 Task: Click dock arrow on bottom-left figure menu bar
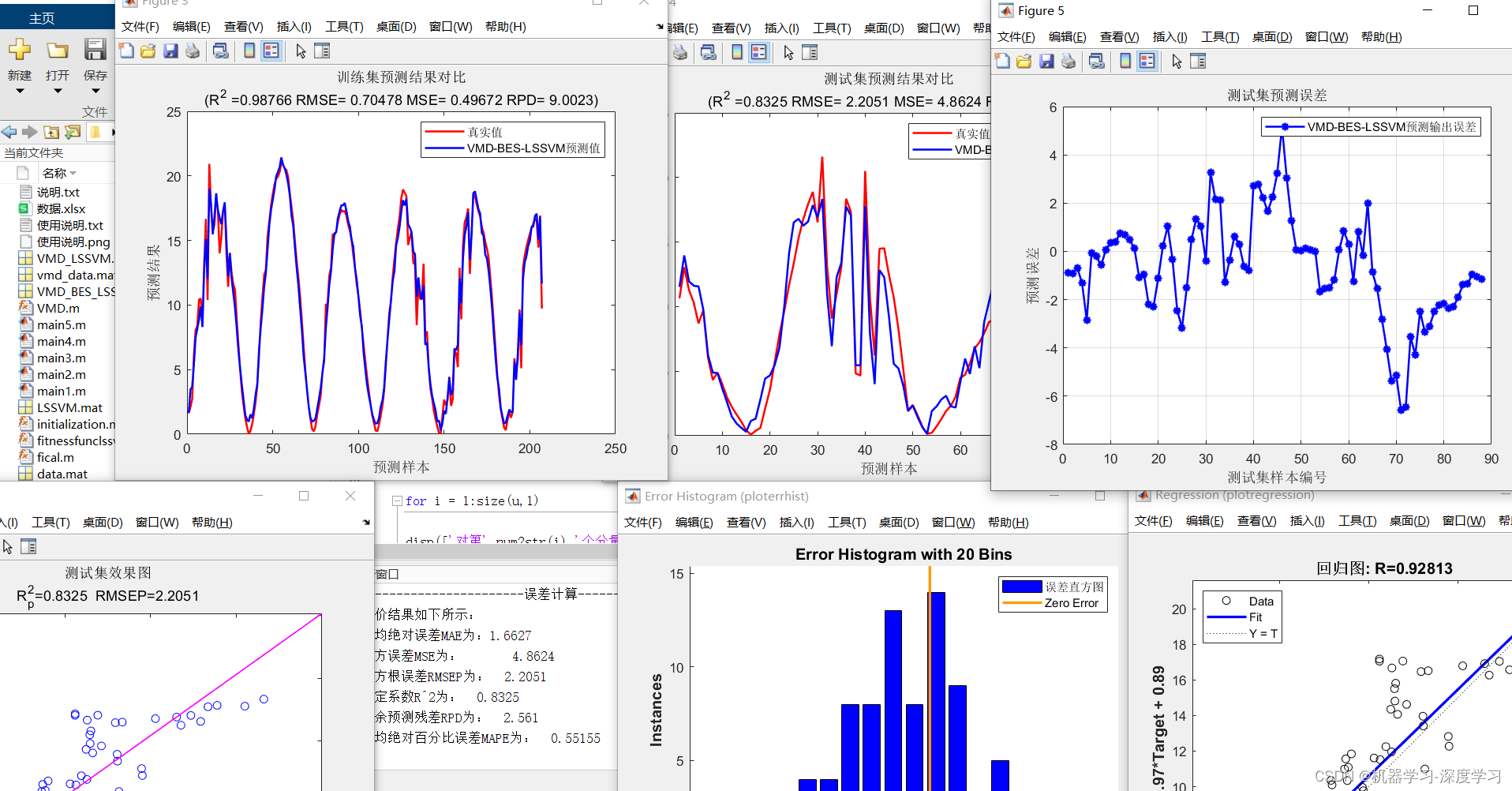tap(366, 523)
